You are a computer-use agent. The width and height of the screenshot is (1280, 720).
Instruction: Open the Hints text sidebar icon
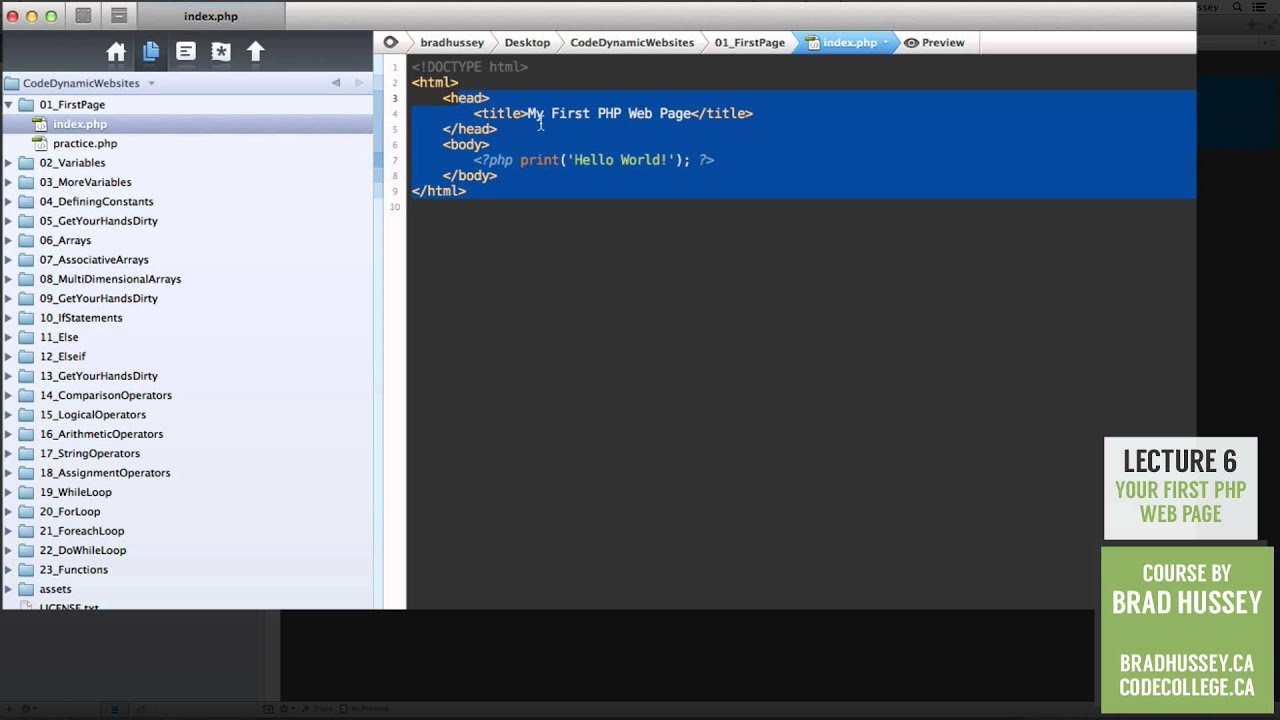[186, 52]
